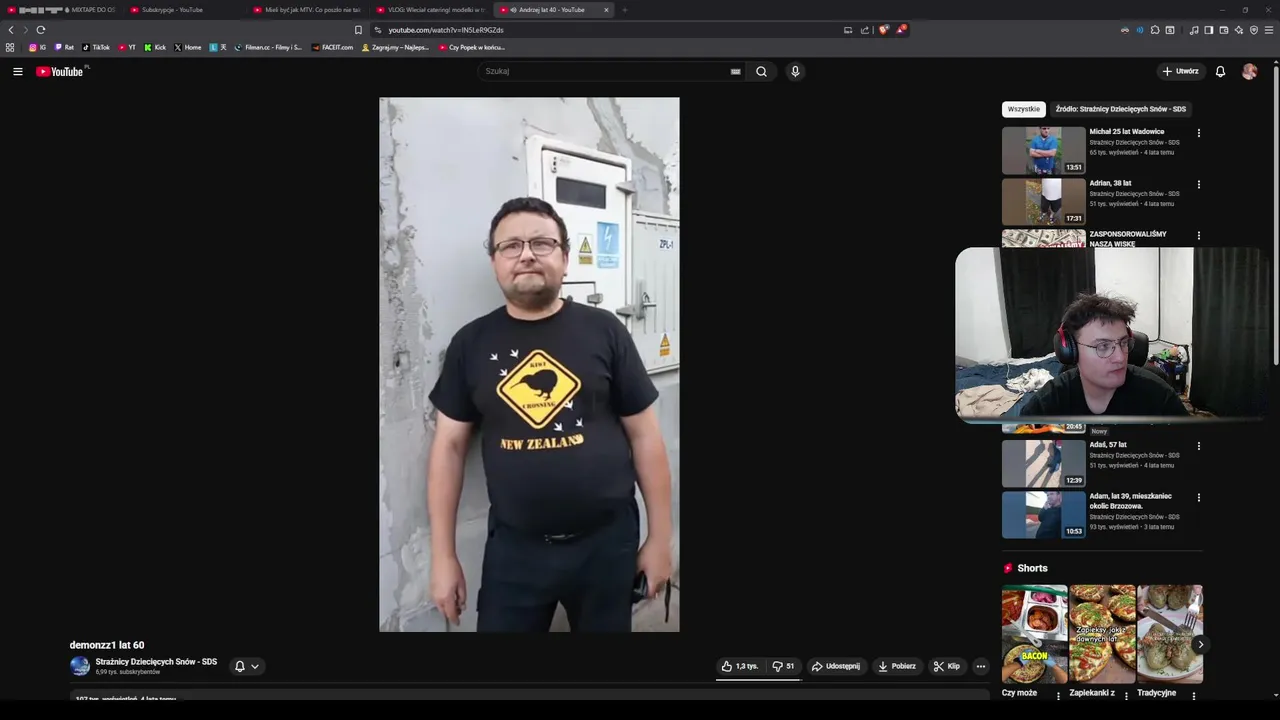This screenshot has height=720, width=1280.
Task: Like the video with thumbs up
Action: (739, 666)
